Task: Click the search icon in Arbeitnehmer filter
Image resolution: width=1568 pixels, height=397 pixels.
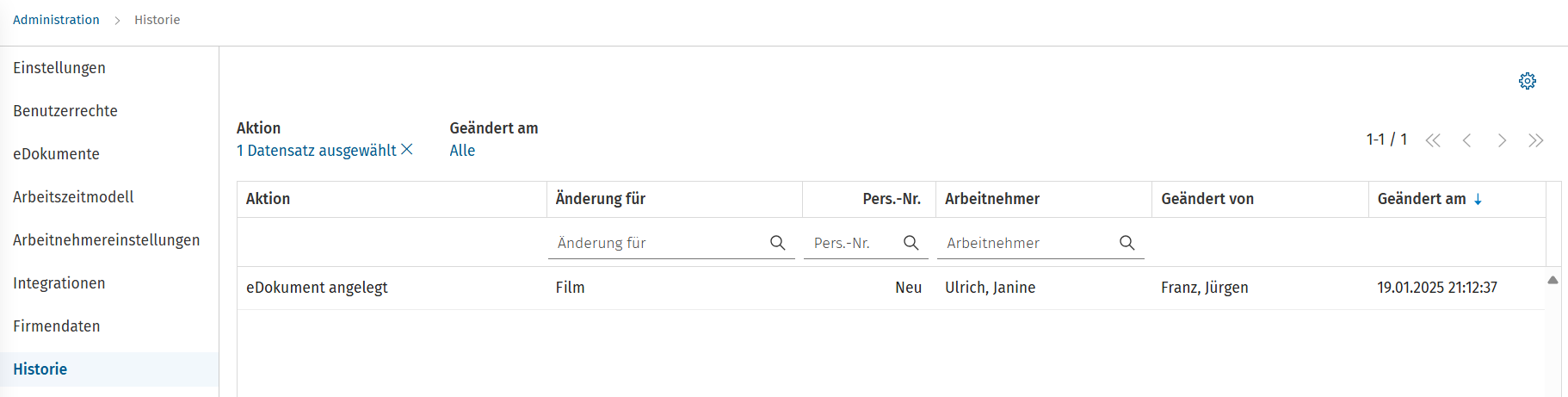Action: tap(1127, 243)
